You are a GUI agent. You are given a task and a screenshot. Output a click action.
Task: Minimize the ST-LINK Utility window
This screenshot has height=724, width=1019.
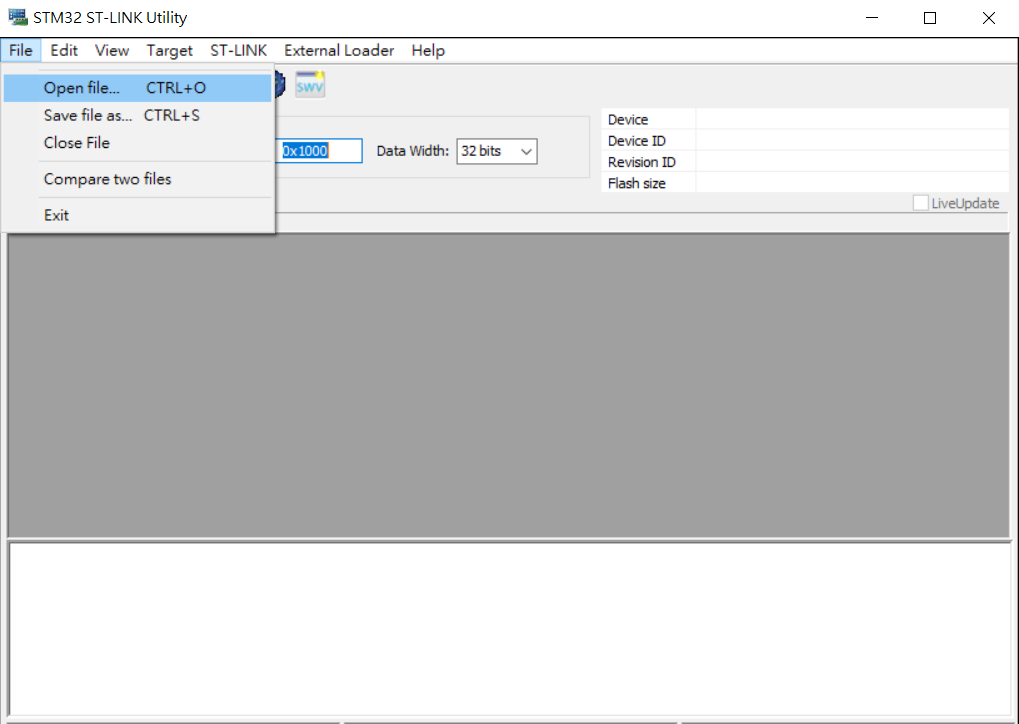tap(872, 18)
